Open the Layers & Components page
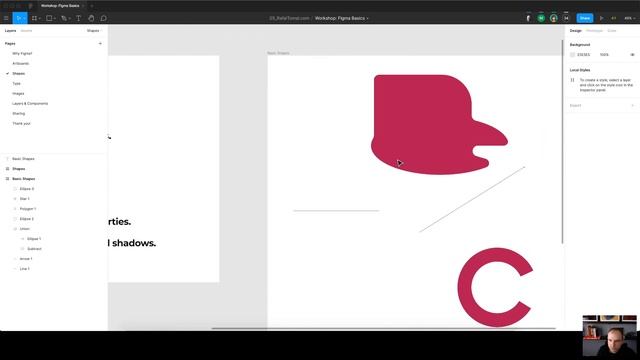The image size is (640, 360). pyautogui.click(x=30, y=104)
